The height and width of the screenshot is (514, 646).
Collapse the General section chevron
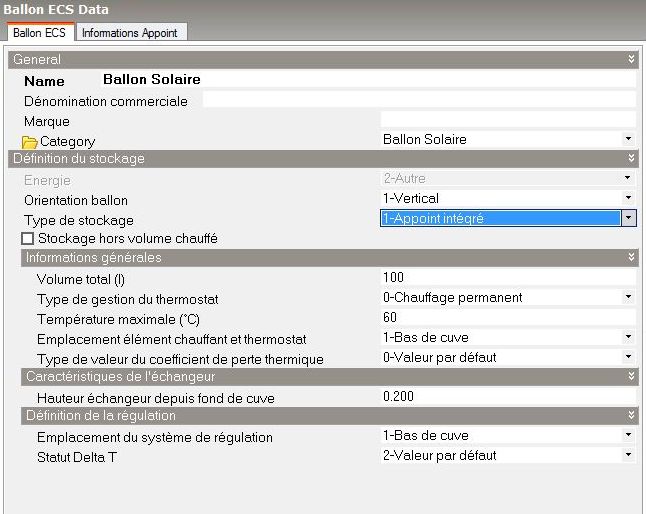pos(631,60)
